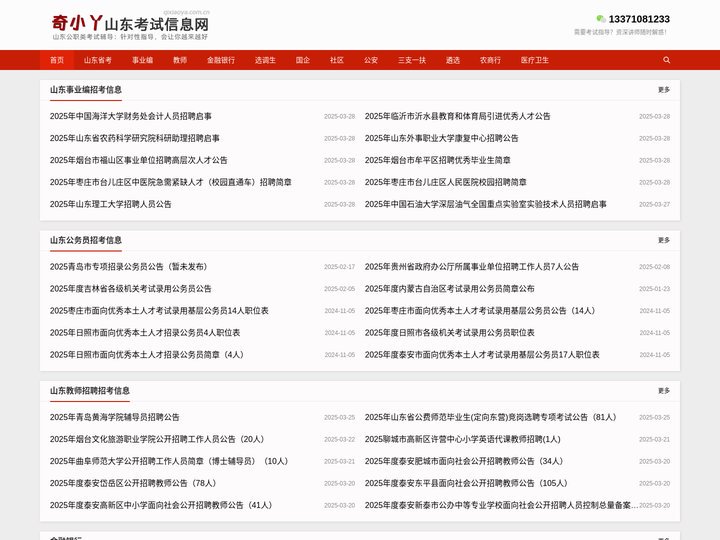The height and width of the screenshot is (540, 720).
Task: Open 山东事业编招考信息 section heading
Action: (x=86, y=90)
